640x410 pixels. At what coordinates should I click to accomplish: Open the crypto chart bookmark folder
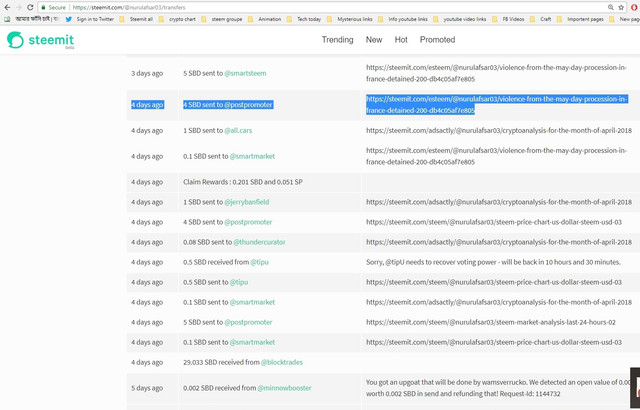(177, 19)
